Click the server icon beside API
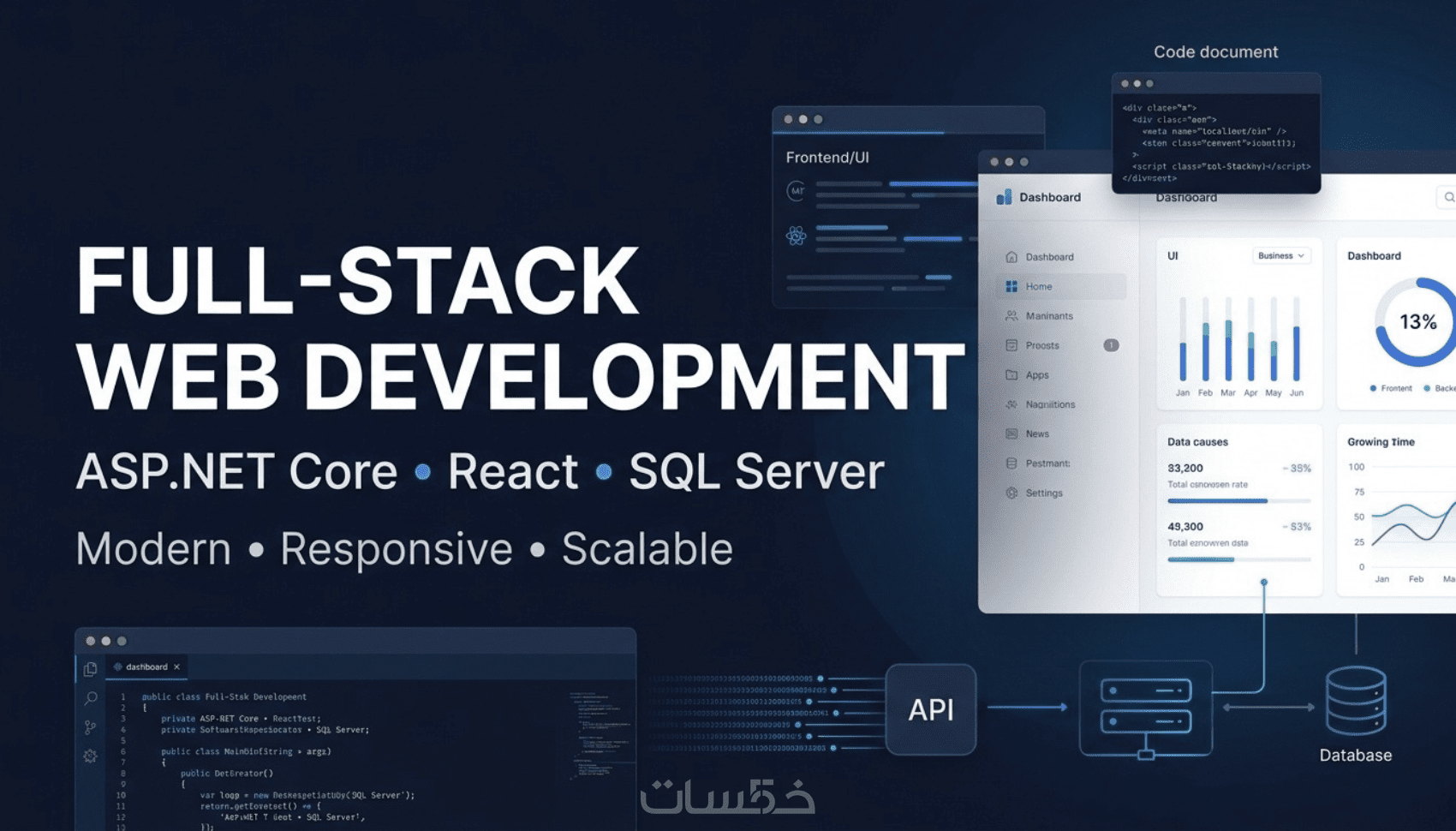Screen dimensions: 1456x831 1146,710
